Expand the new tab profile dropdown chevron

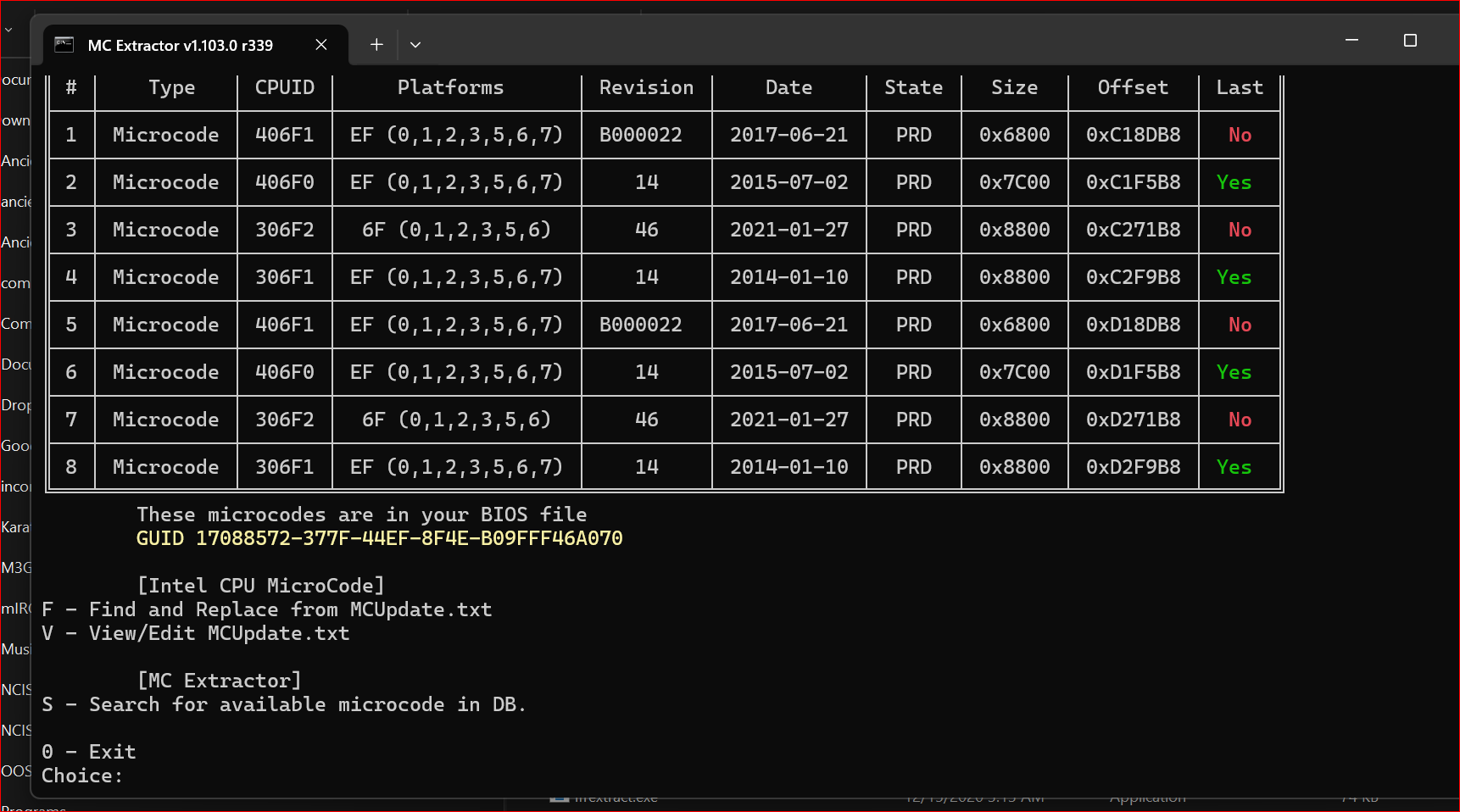[x=415, y=45]
